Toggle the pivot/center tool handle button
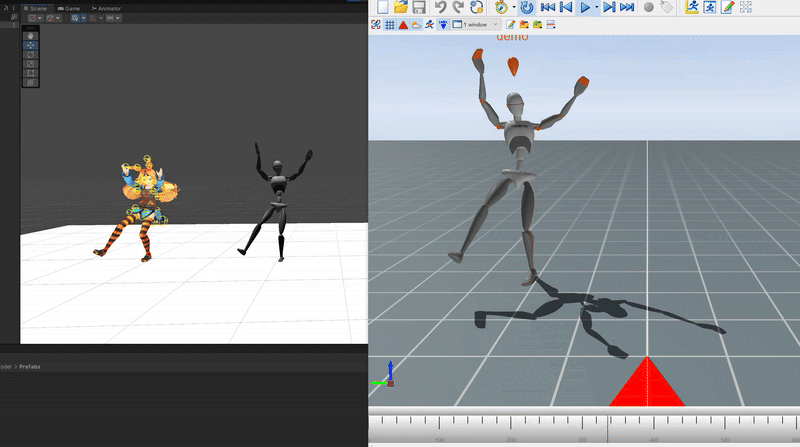Screen dimensions: 800x447 pos(32,18)
